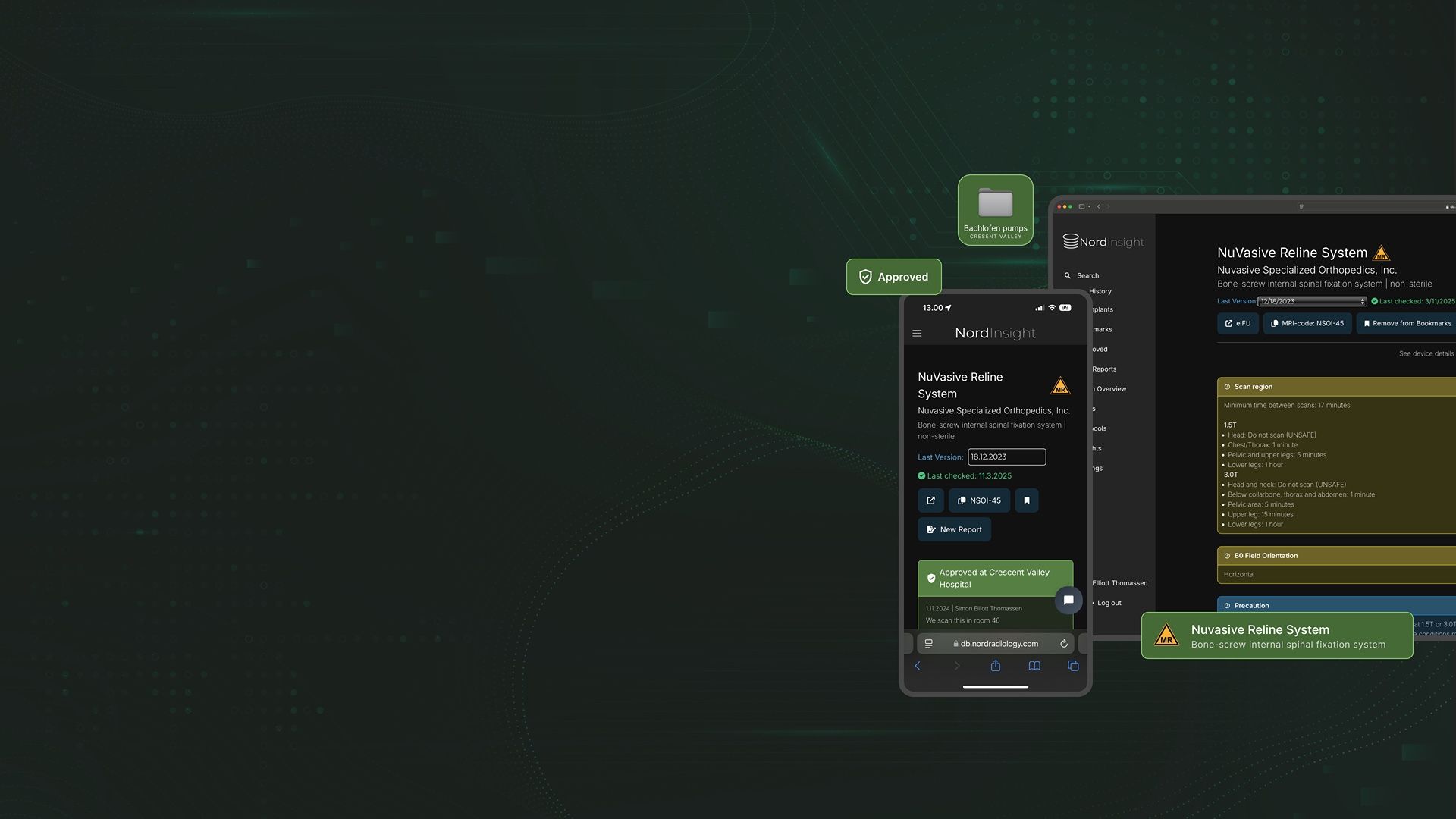
Task: Tap the bookmark icon button on the phone
Action: coord(1027,500)
